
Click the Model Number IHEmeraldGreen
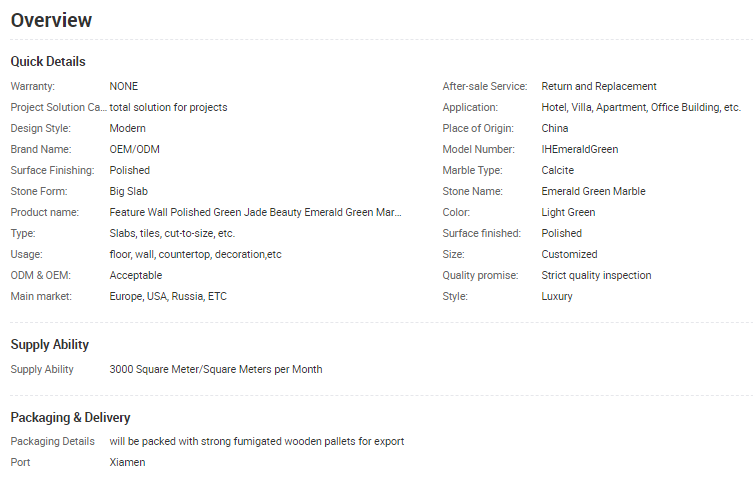tap(579, 149)
